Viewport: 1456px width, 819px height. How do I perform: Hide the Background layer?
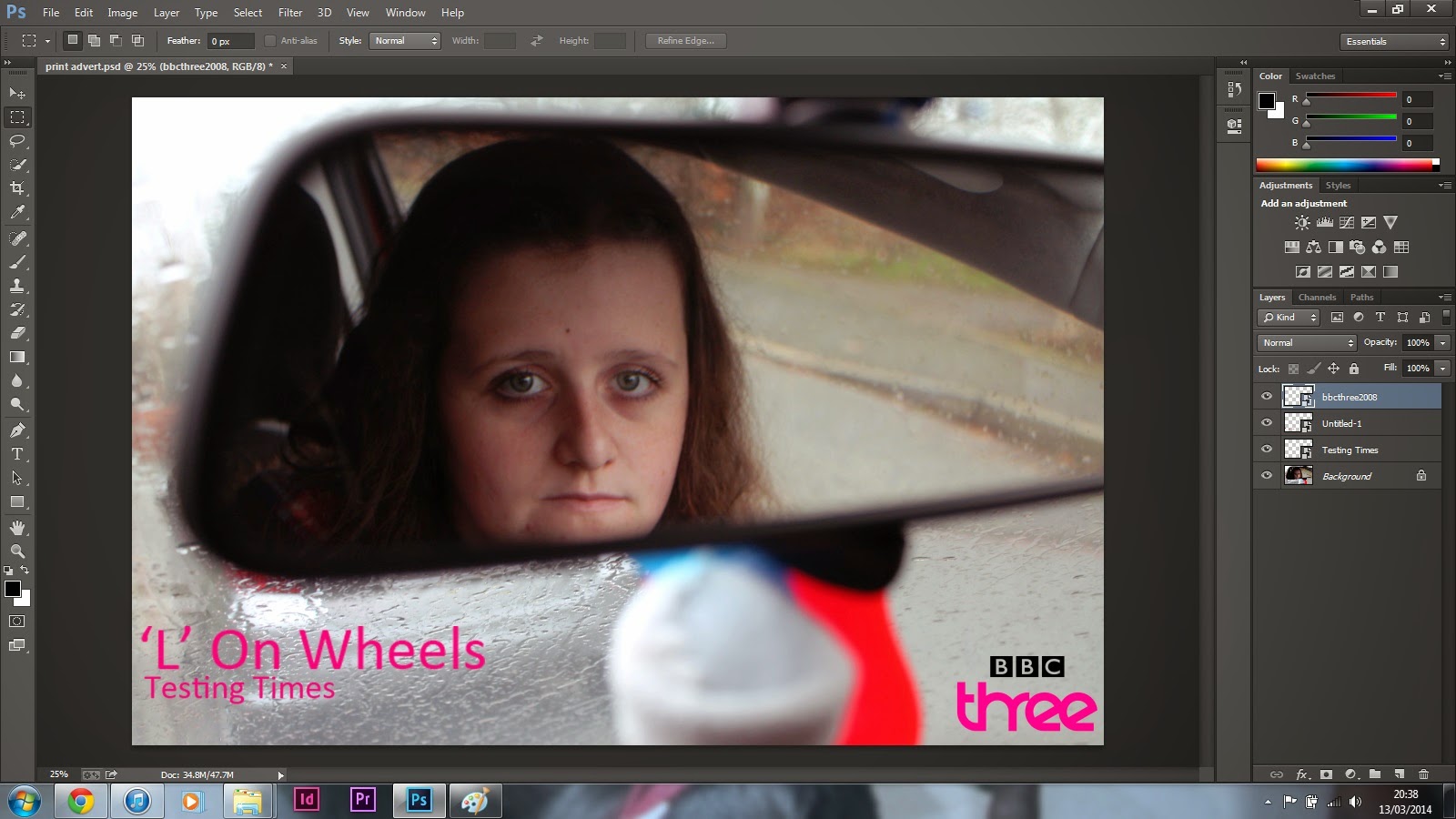(1267, 476)
